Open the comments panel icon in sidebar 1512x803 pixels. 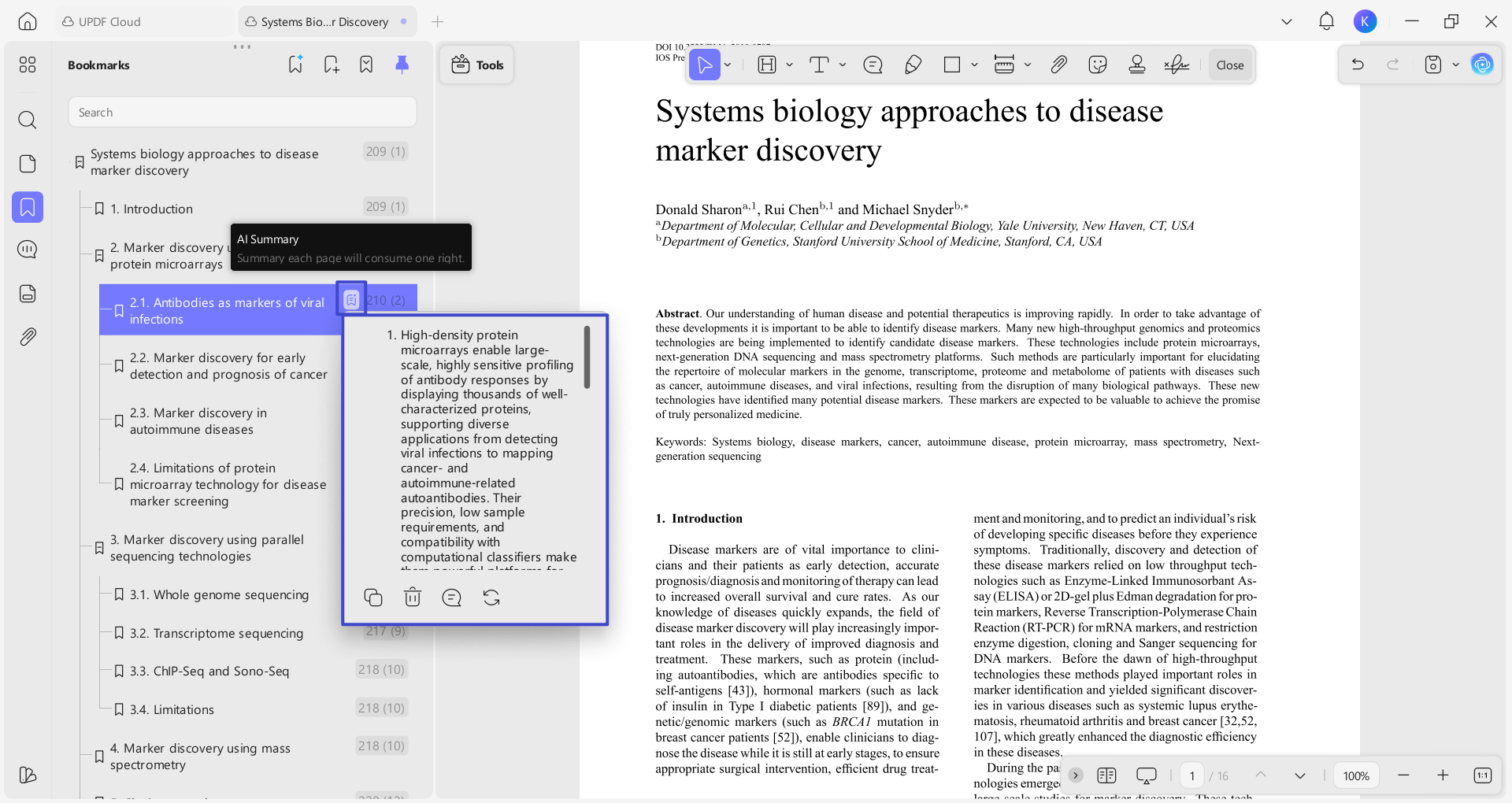tap(28, 250)
